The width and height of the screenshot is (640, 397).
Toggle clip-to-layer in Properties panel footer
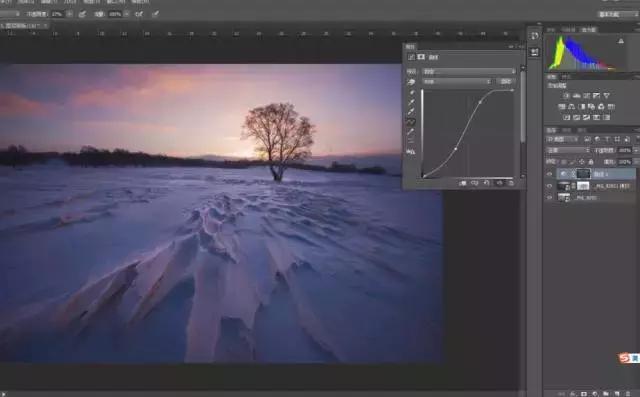point(463,183)
